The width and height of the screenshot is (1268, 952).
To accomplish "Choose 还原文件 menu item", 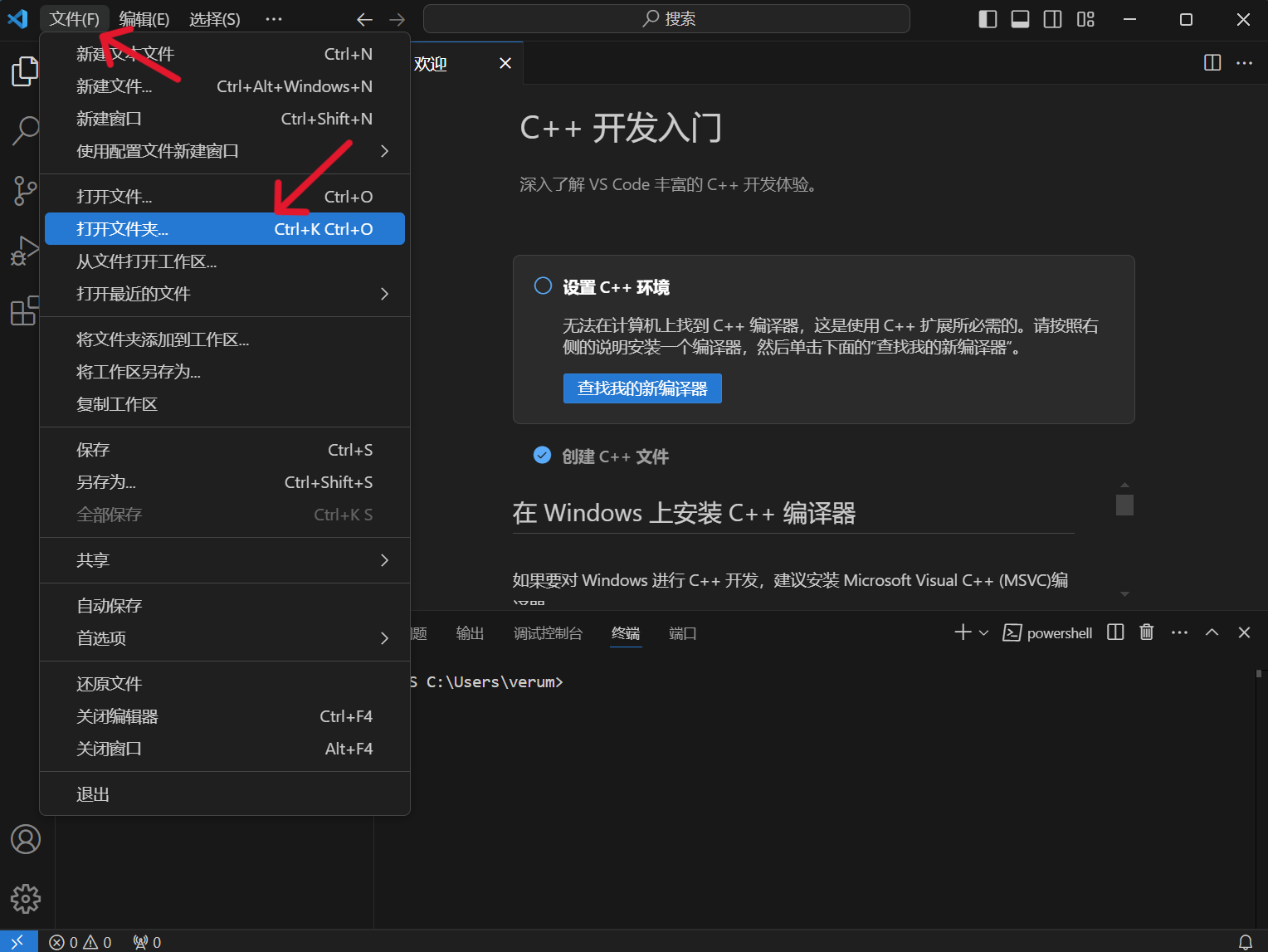I will [x=225, y=684].
